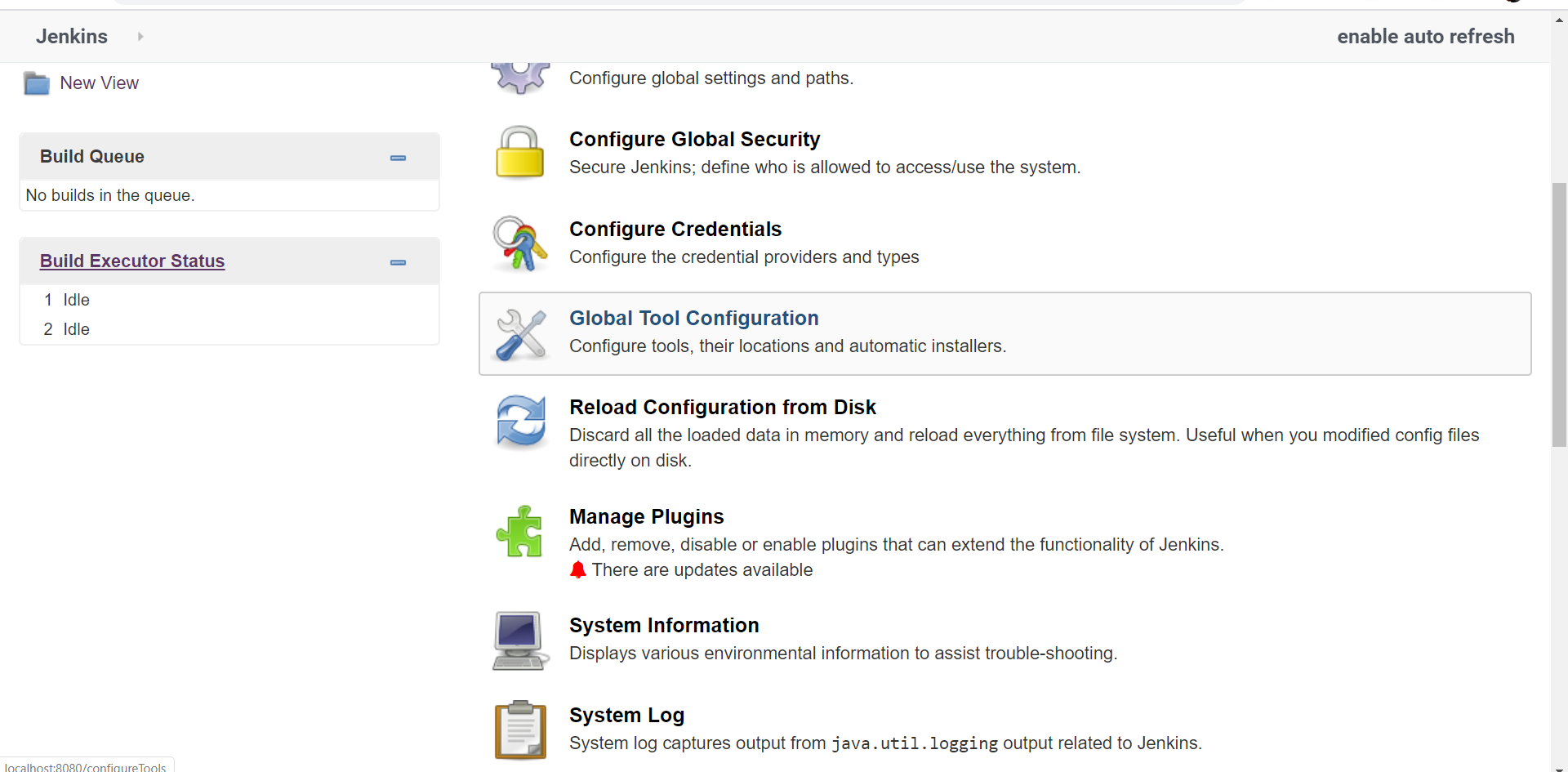Open the Jenkins breadcrumb dropdown arrow
The height and width of the screenshot is (772, 1568).
tap(140, 37)
